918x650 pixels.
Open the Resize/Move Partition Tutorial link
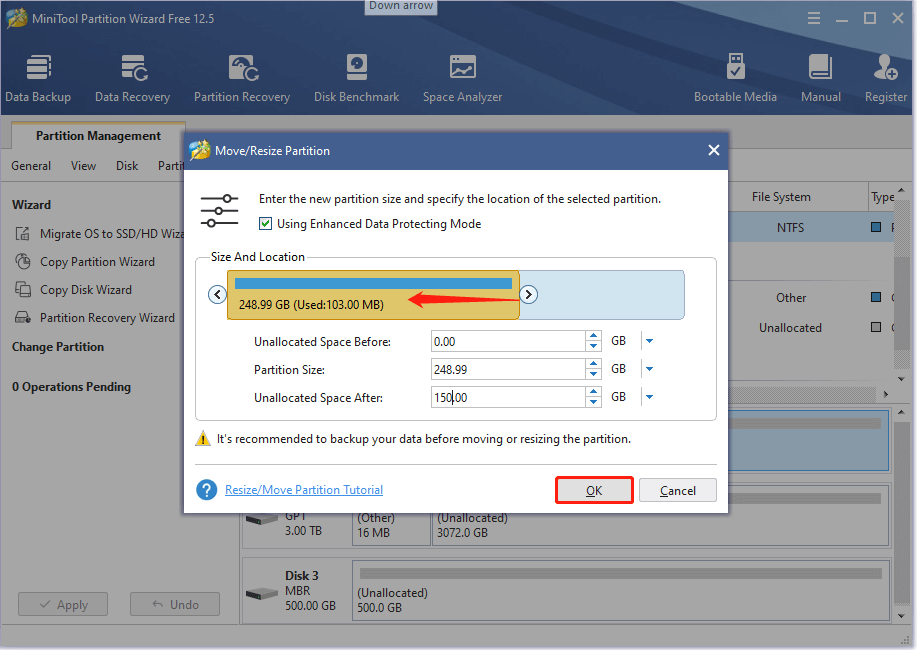pos(304,490)
